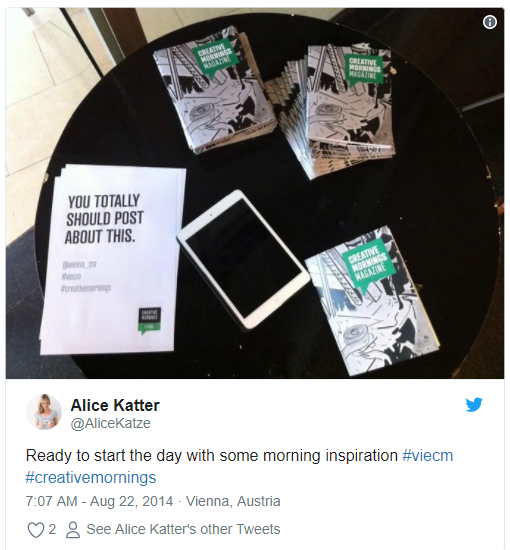
Task: Click the like count number 2
Action: pyautogui.click(x=52, y=529)
